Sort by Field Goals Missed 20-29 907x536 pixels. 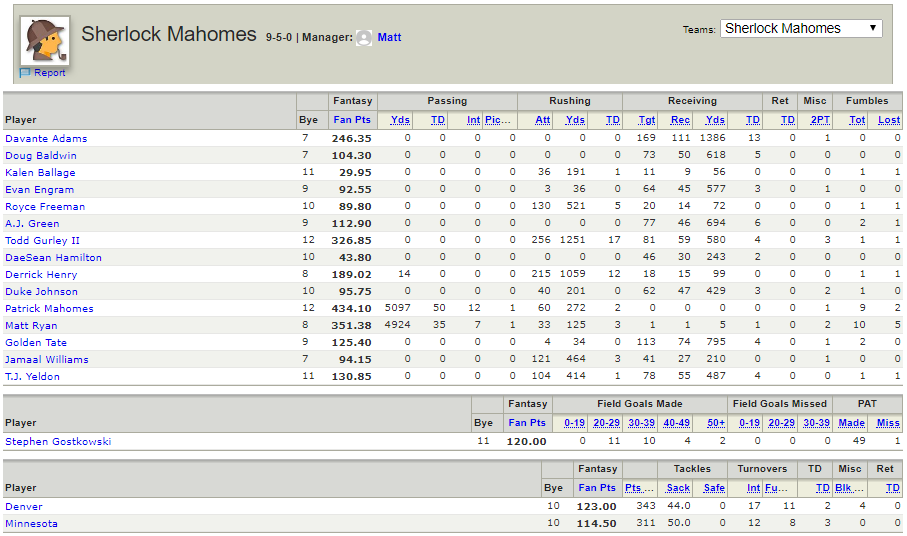pos(781,423)
